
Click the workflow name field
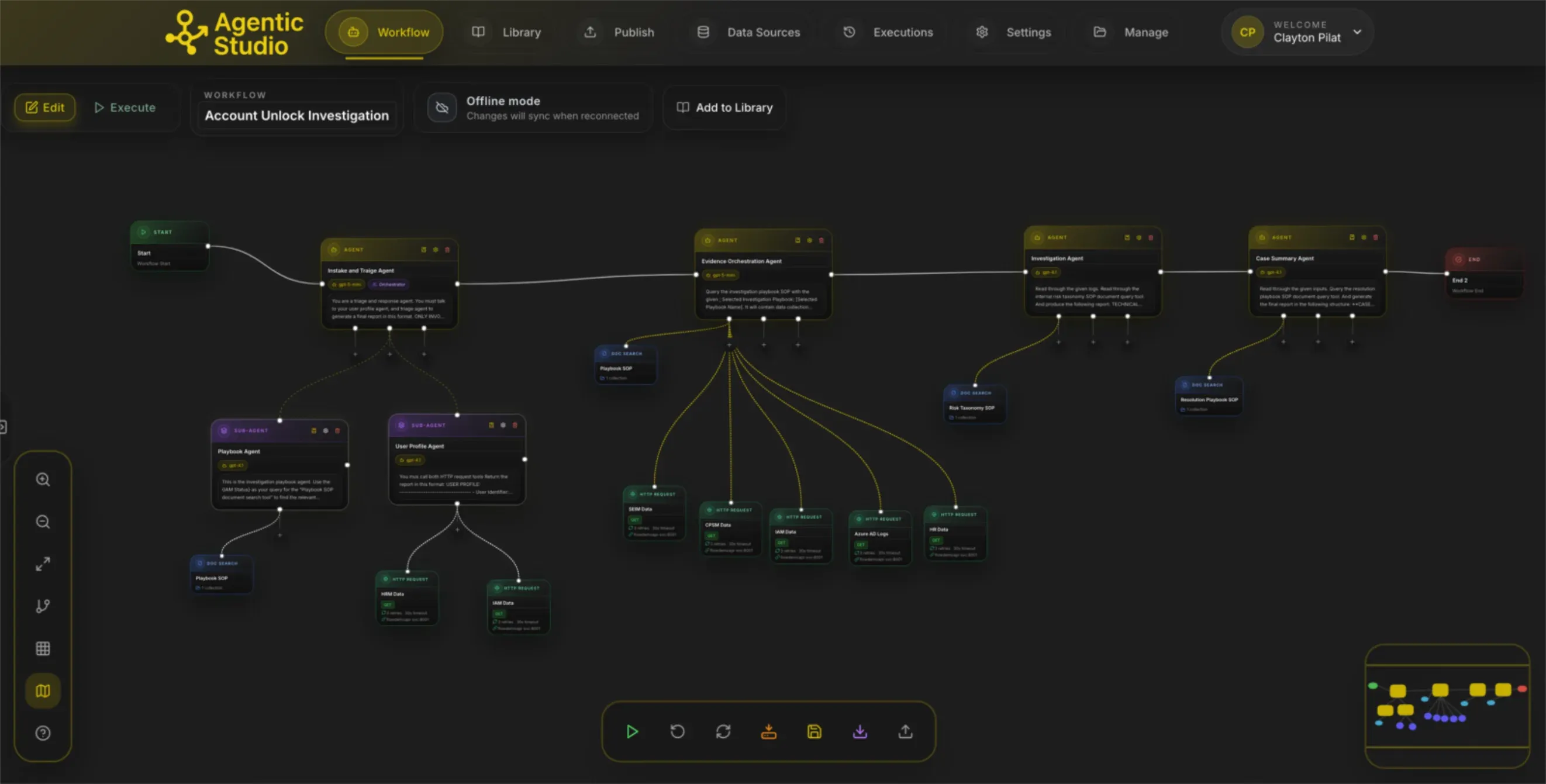[x=296, y=115]
